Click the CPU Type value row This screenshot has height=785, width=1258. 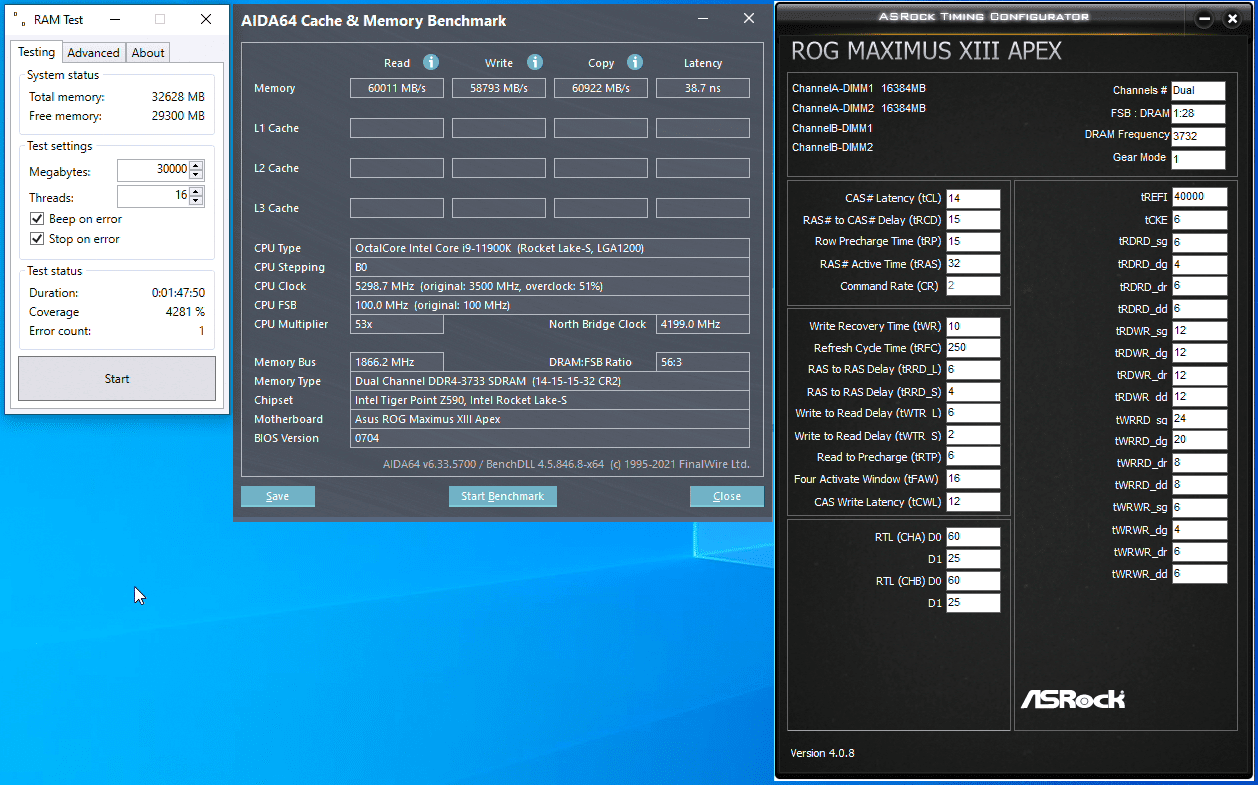[550, 248]
